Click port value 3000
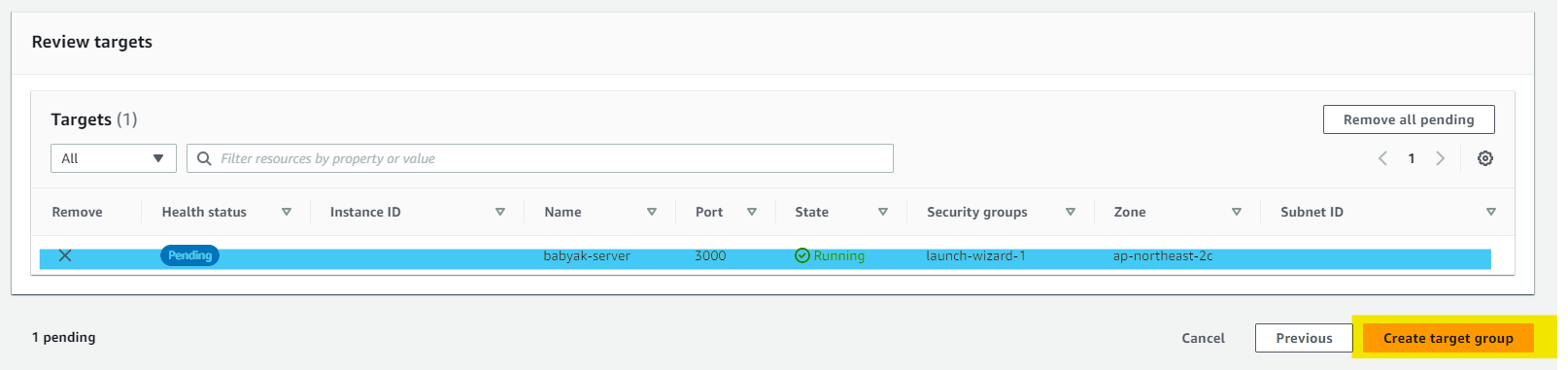This screenshot has width=1568, height=370. pos(710,255)
